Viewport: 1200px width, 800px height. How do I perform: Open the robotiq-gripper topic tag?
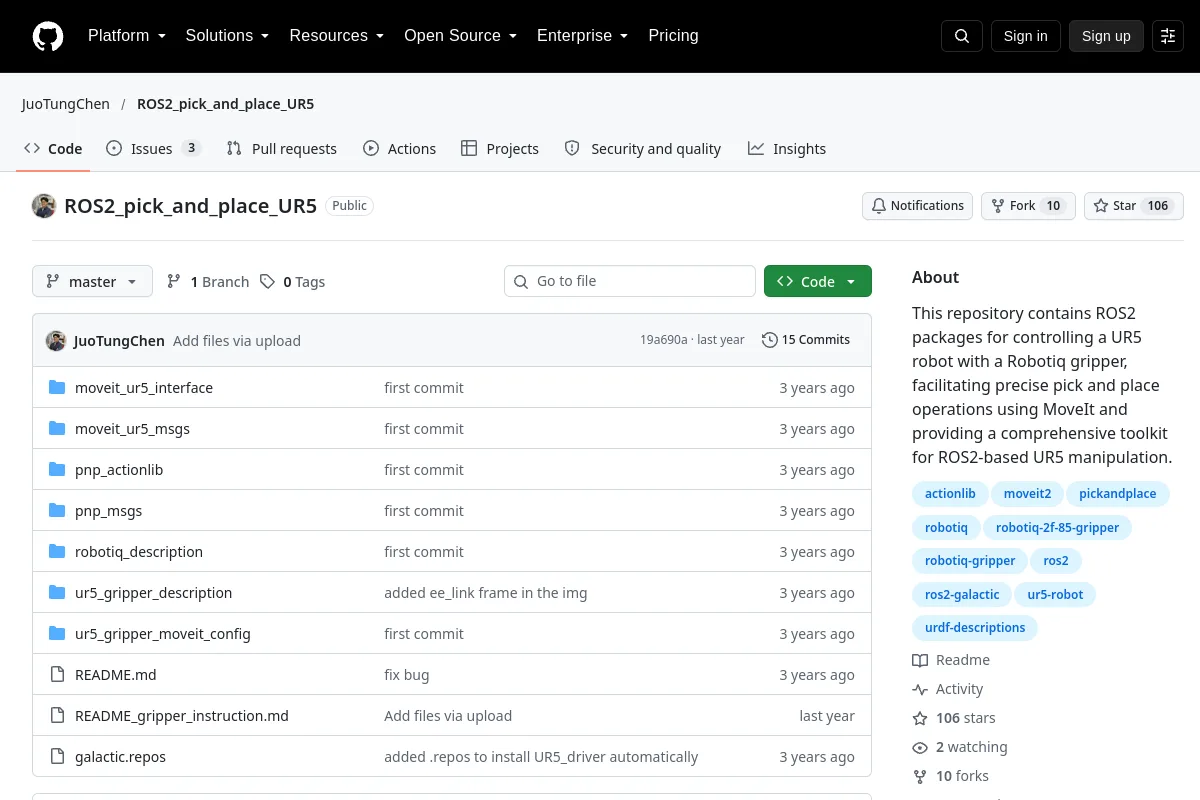pos(970,561)
